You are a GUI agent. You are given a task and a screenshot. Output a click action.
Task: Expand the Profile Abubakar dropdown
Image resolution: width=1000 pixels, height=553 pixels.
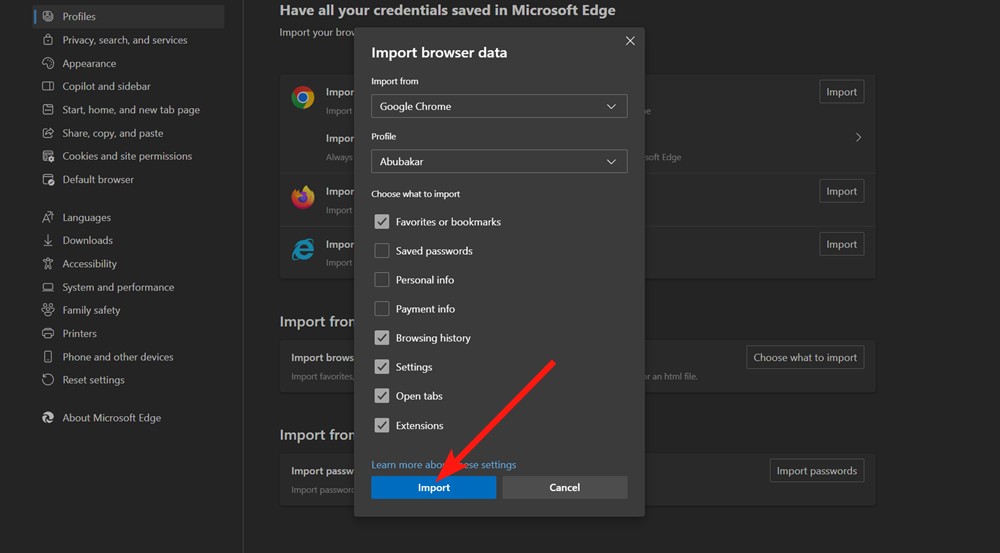[x=499, y=161]
